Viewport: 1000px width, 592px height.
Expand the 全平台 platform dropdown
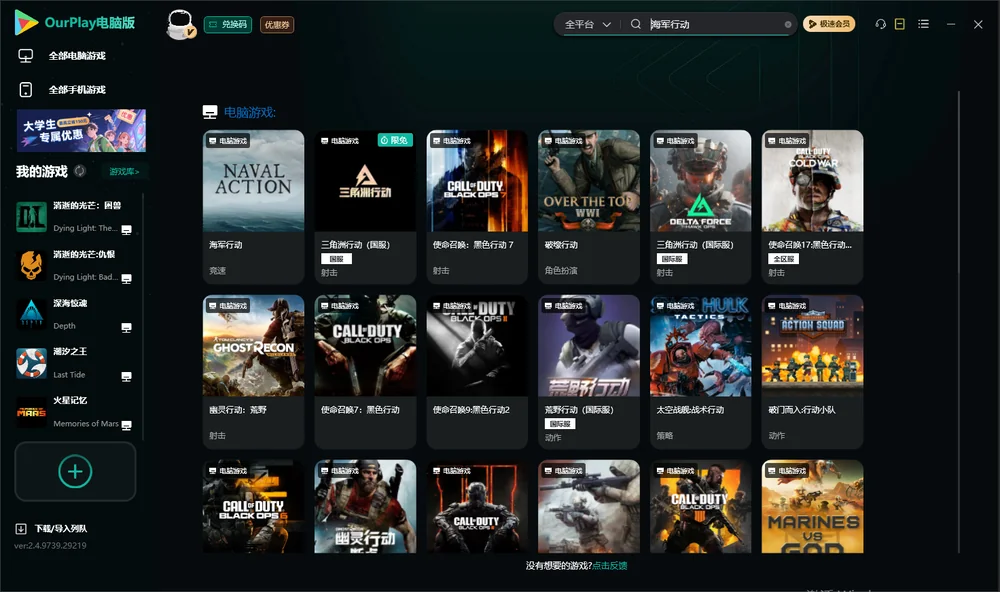coord(587,24)
